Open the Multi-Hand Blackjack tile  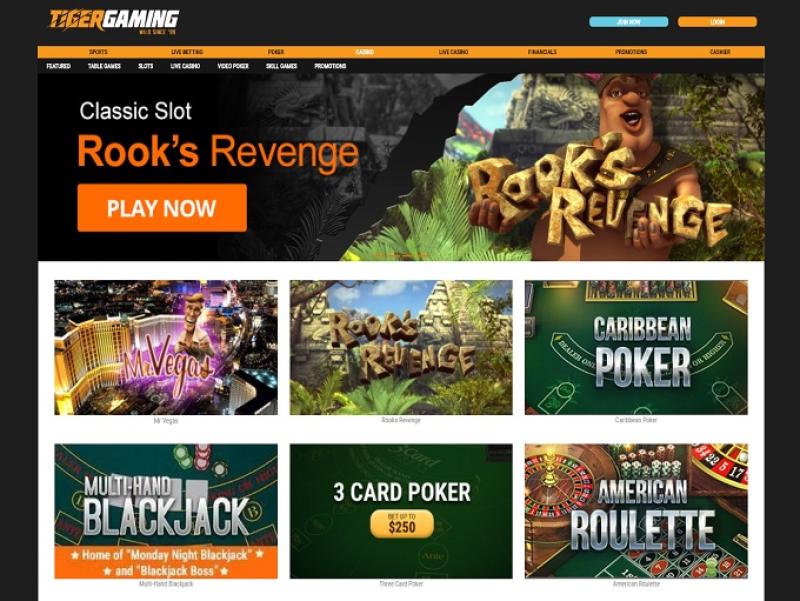166,511
